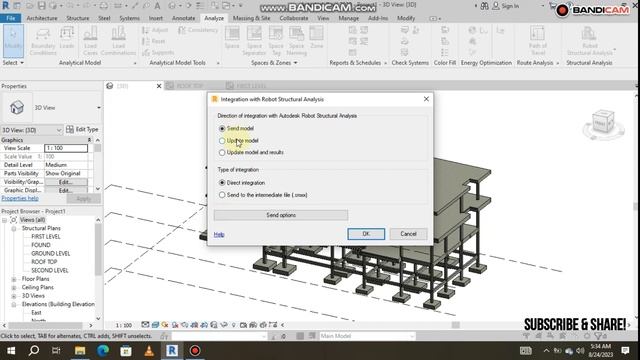The width and height of the screenshot is (640, 360).
Task: Select Direct integration radio button
Action: (x=222, y=182)
